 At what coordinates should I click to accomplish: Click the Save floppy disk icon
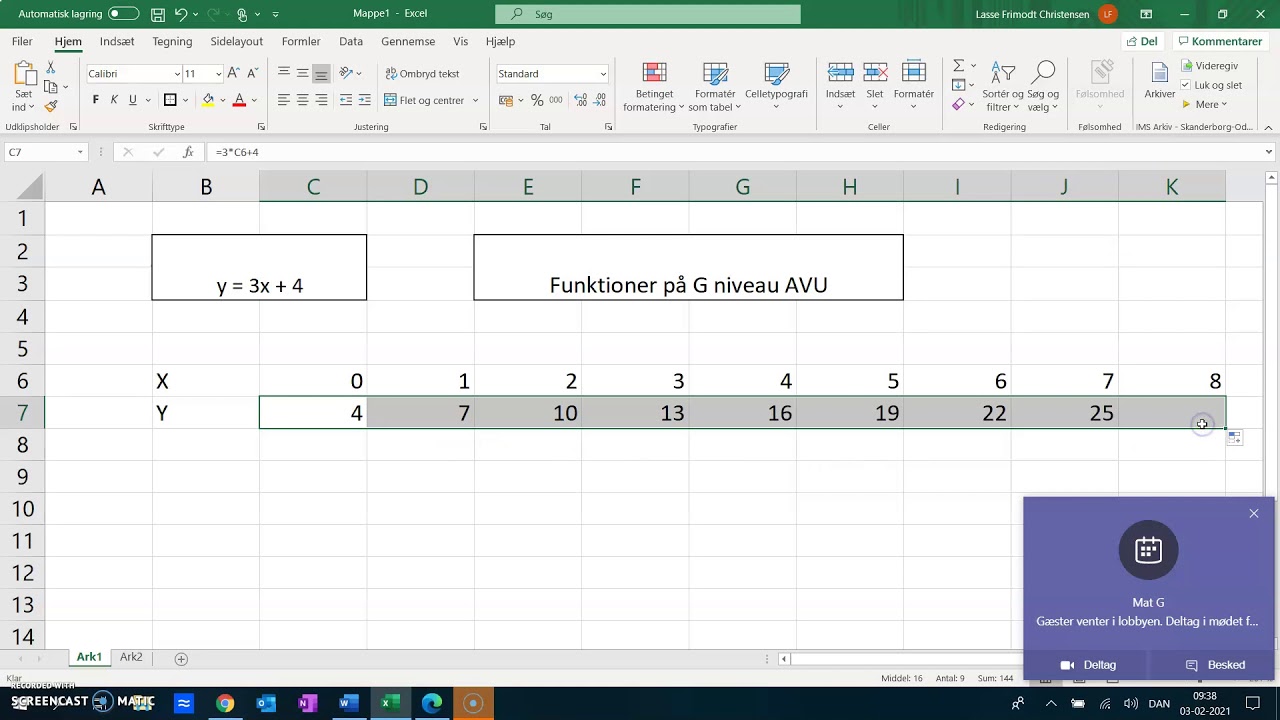[158, 14]
